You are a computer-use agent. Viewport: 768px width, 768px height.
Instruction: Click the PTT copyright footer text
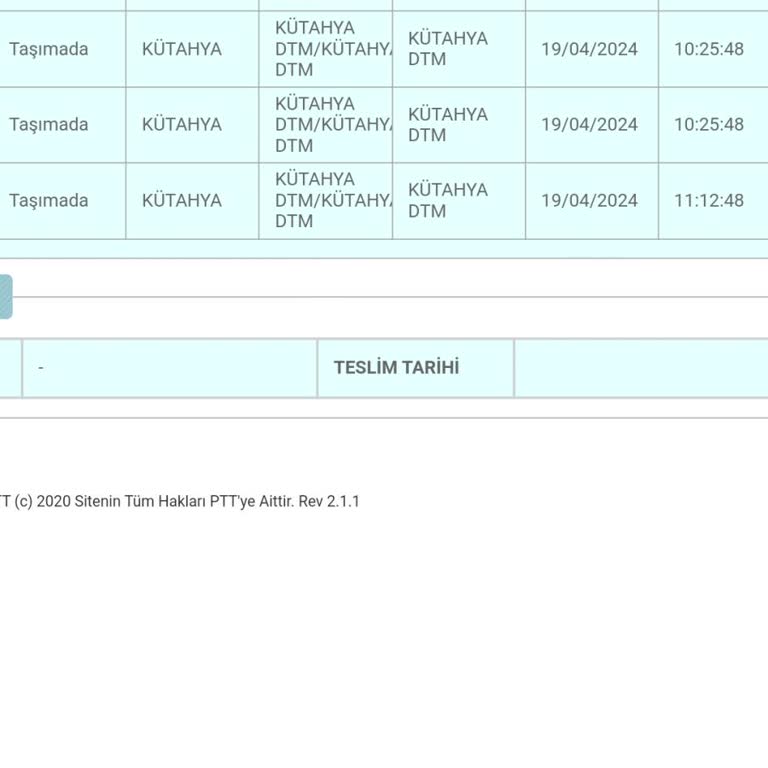tap(179, 502)
